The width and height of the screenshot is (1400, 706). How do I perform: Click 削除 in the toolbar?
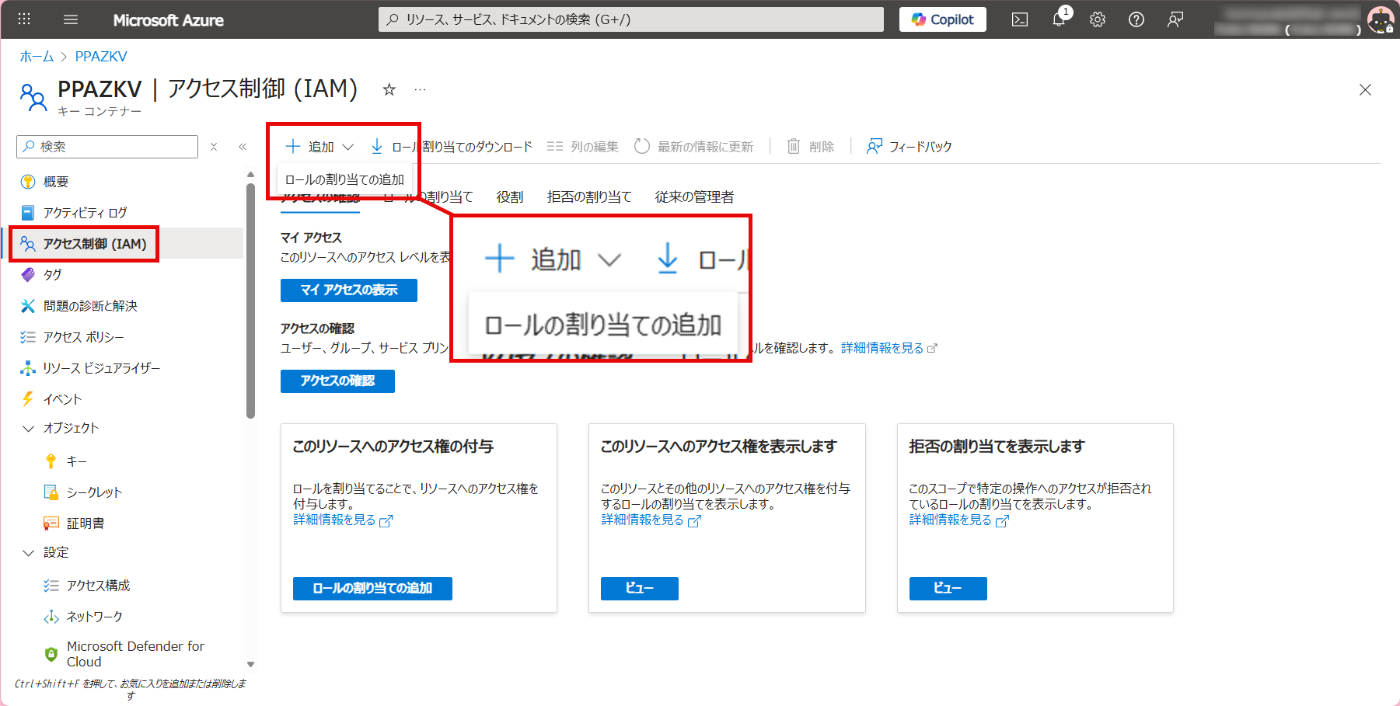810,146
